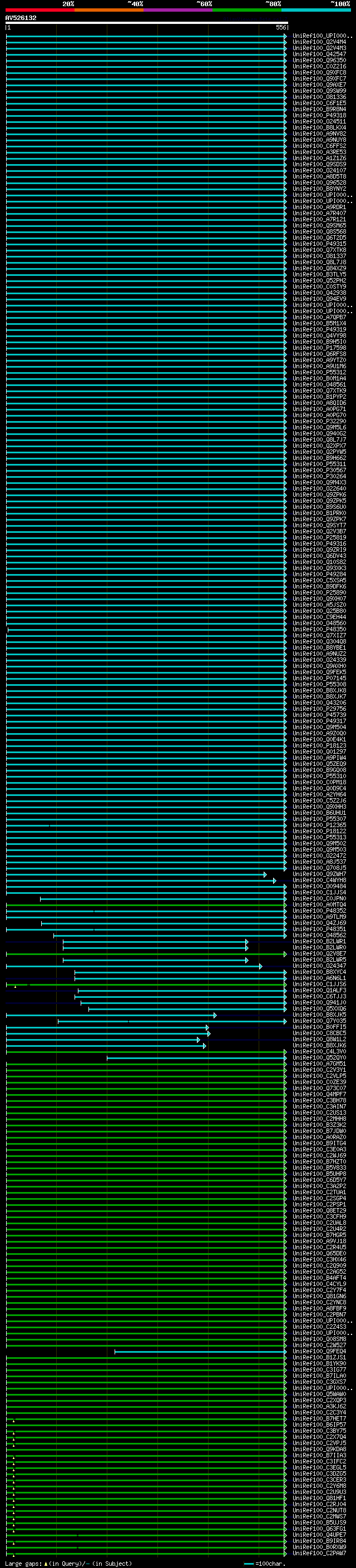Viewport: 356px width, 1568px height.
Task: Click the purple ~60% identity color segment
Action: [x=179, y=10]
